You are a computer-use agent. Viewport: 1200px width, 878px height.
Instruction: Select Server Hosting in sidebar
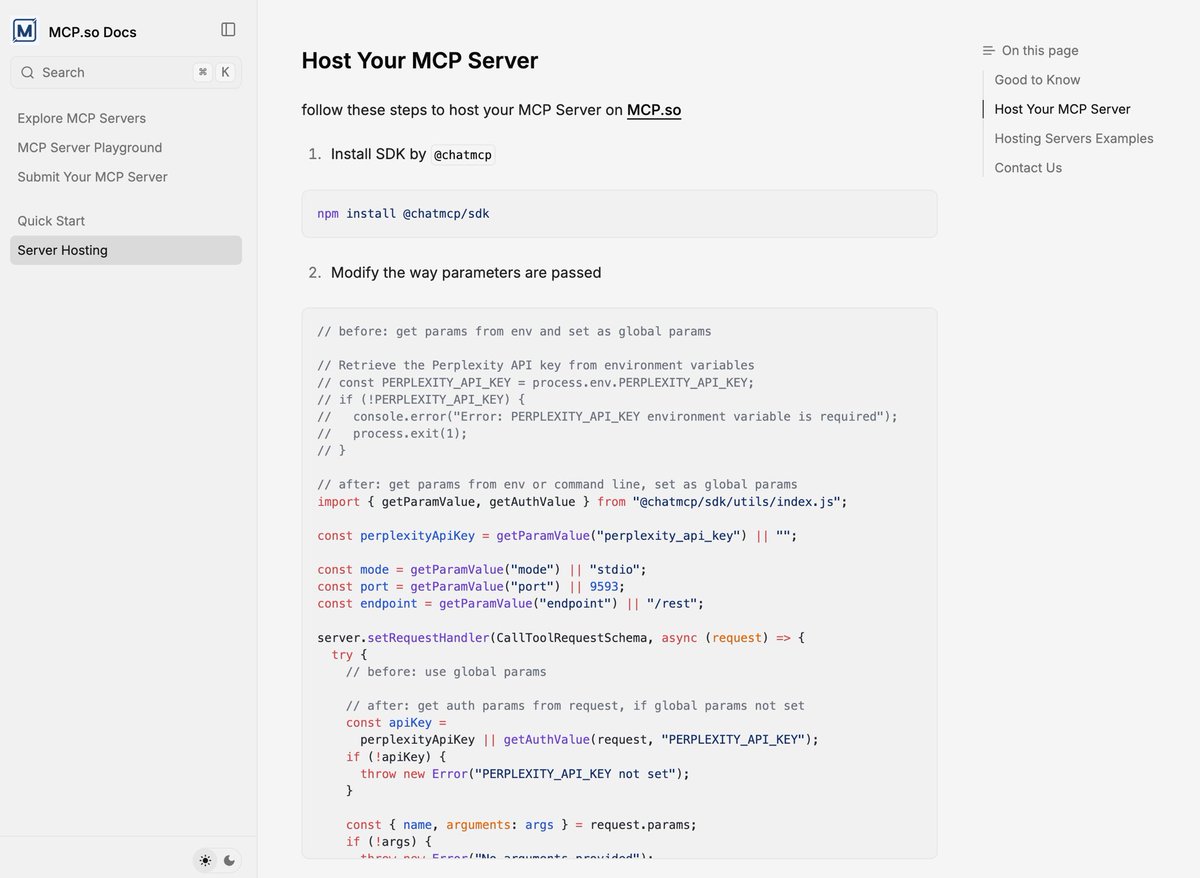click(126, 250)
